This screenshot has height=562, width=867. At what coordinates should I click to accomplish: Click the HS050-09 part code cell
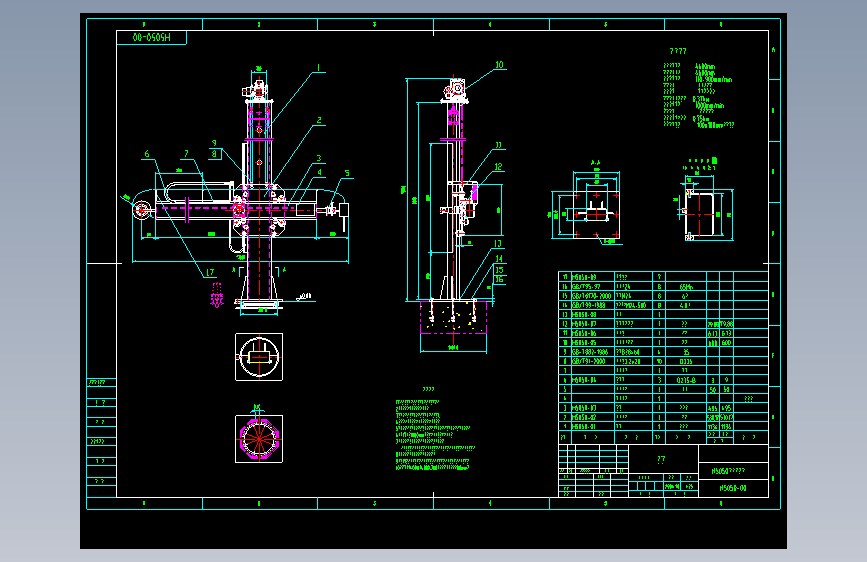pos(592,277)
